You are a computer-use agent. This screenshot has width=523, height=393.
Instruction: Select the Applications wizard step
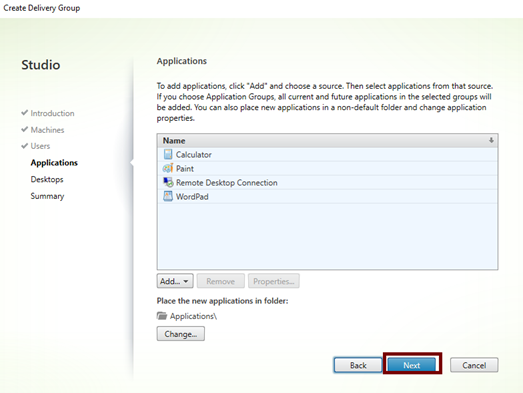54,162
